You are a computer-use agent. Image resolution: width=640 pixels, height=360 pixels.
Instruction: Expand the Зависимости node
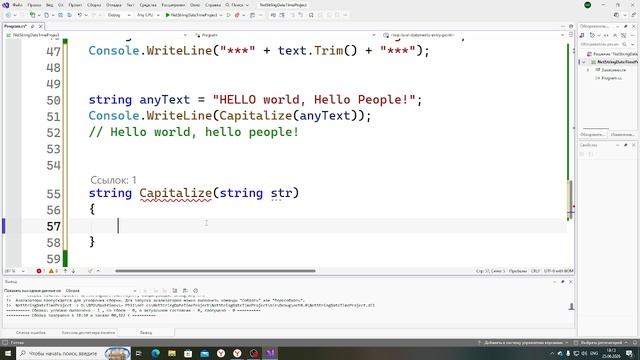[x=588, y=70]
